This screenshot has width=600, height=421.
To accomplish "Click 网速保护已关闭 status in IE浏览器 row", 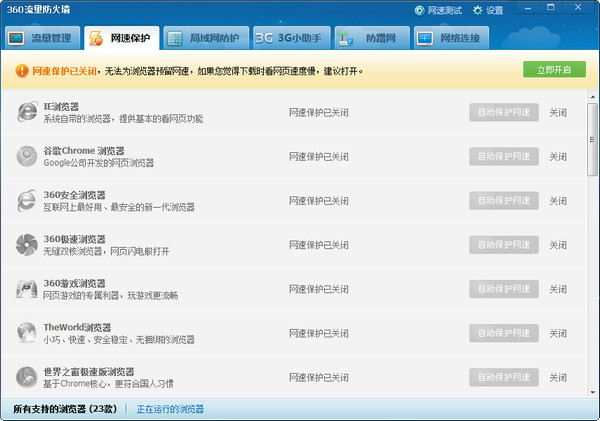I will point(318,113).
